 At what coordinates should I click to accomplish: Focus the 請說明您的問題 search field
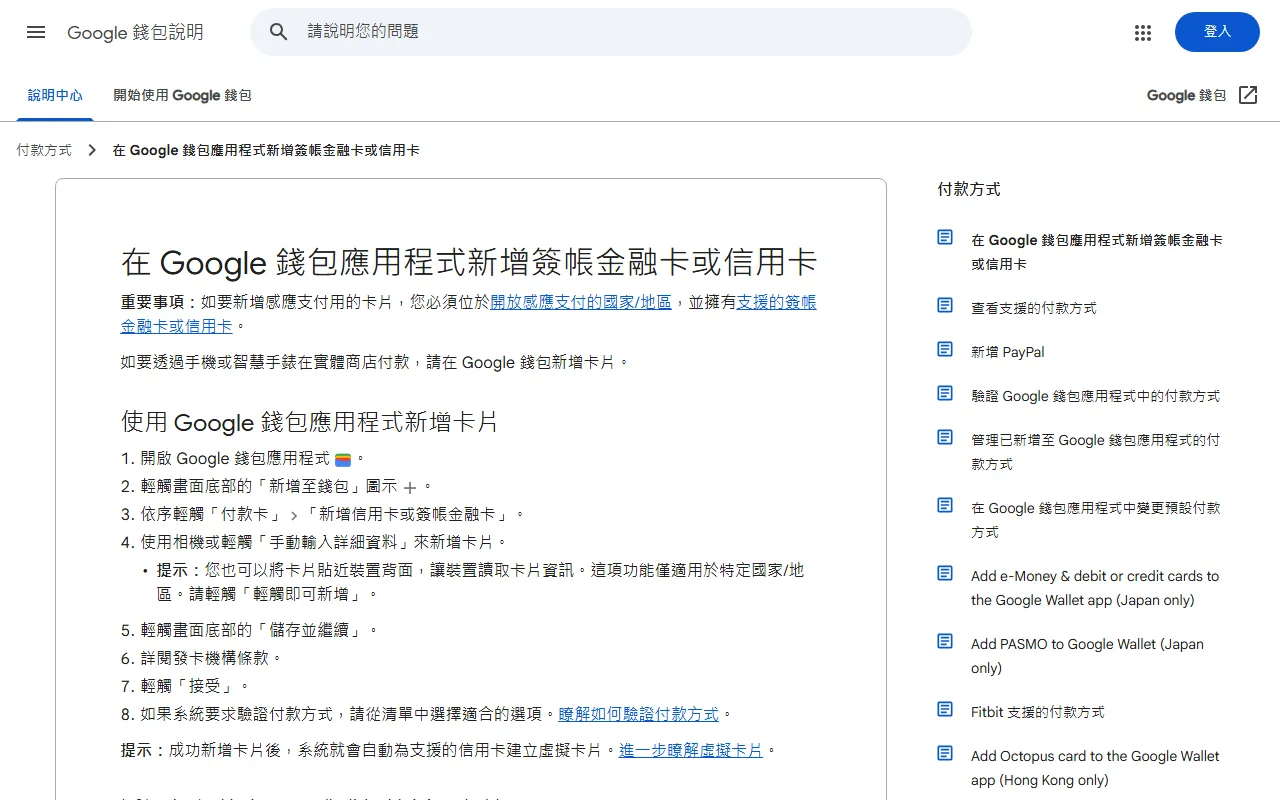(610, 32)
